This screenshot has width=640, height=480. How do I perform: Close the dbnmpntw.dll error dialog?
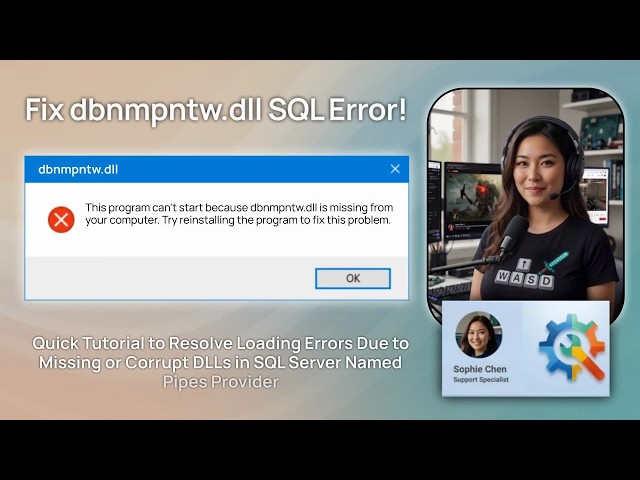click(x=395, y=169)
